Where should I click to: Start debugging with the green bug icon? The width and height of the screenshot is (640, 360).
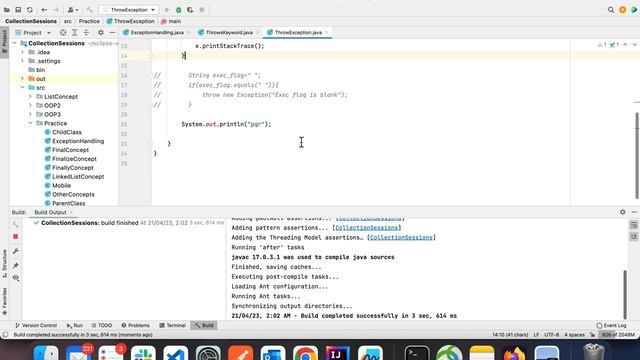178,10
